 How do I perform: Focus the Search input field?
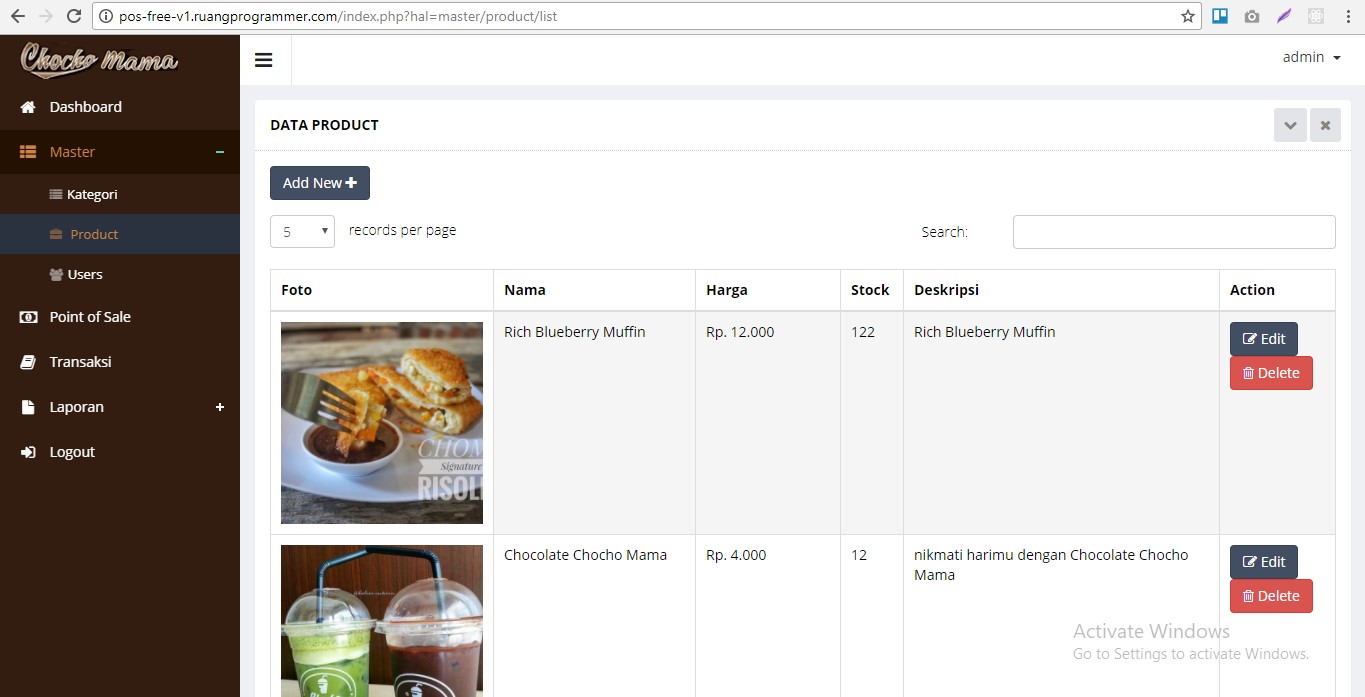[1174, 231]
